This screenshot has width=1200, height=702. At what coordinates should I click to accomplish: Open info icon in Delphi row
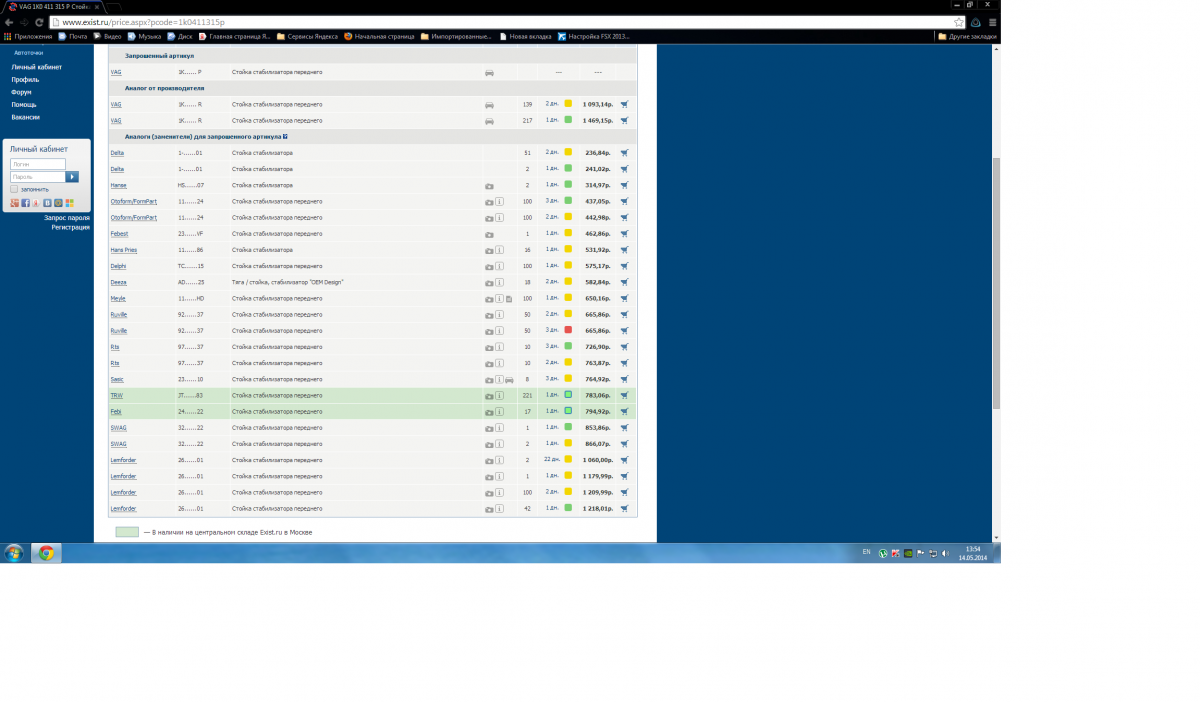coord(499,266)
